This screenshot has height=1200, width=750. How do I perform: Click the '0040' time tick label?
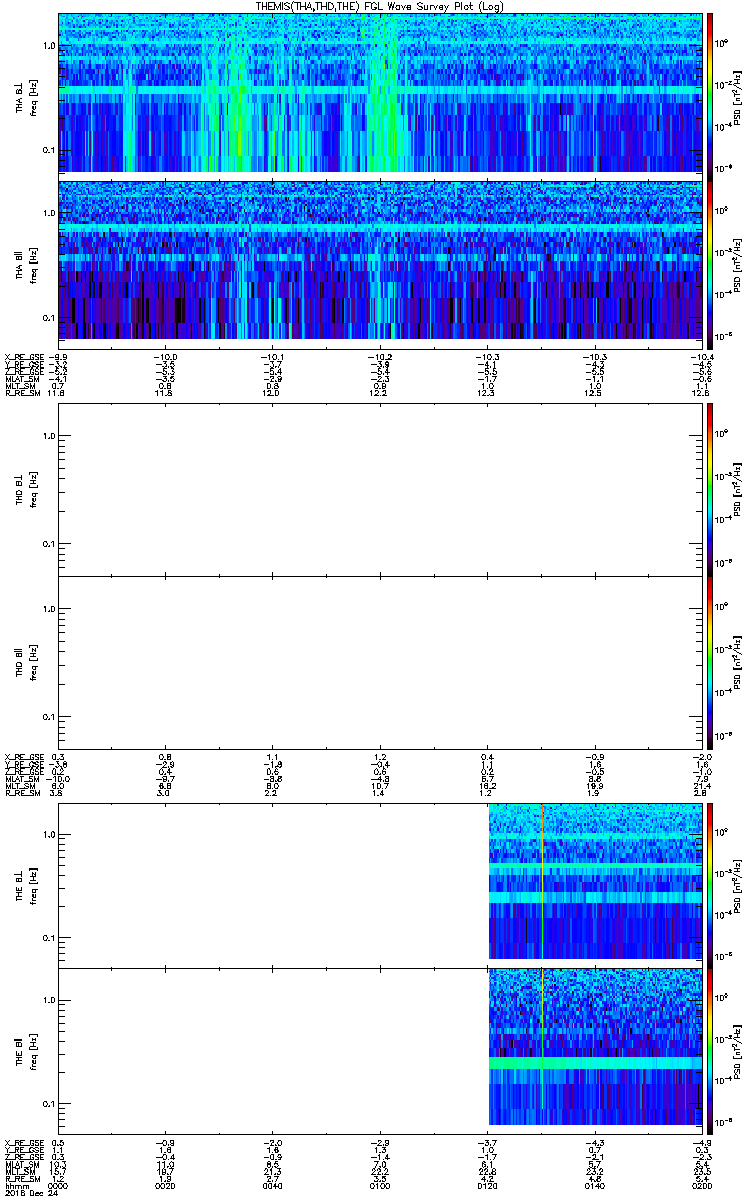(x=272, y=1184)
